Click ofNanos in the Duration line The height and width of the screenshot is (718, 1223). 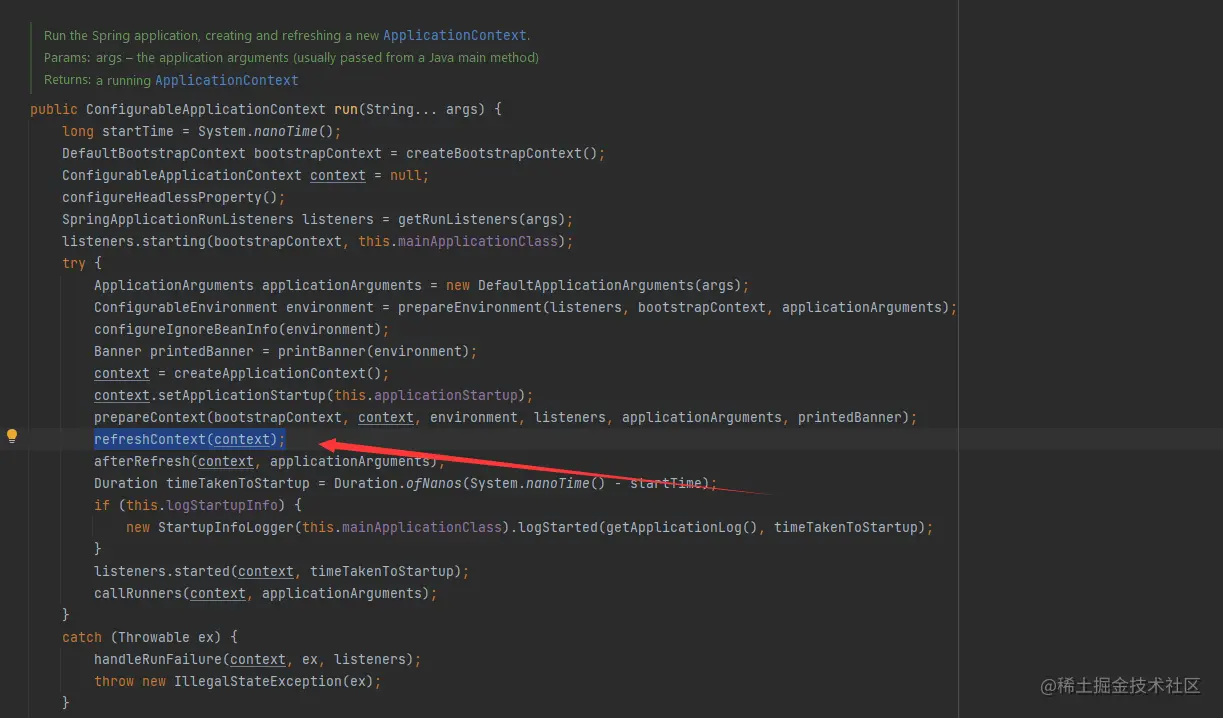click(434, 483)
